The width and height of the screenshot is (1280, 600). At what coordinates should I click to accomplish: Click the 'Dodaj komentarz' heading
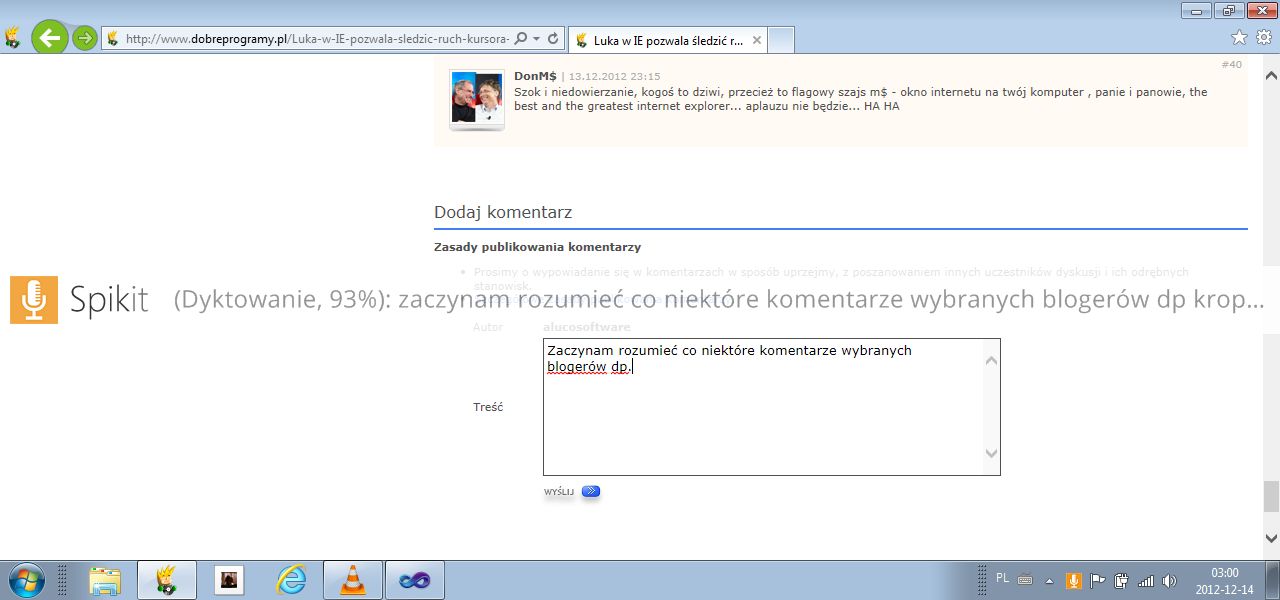(x=503, y=212)
